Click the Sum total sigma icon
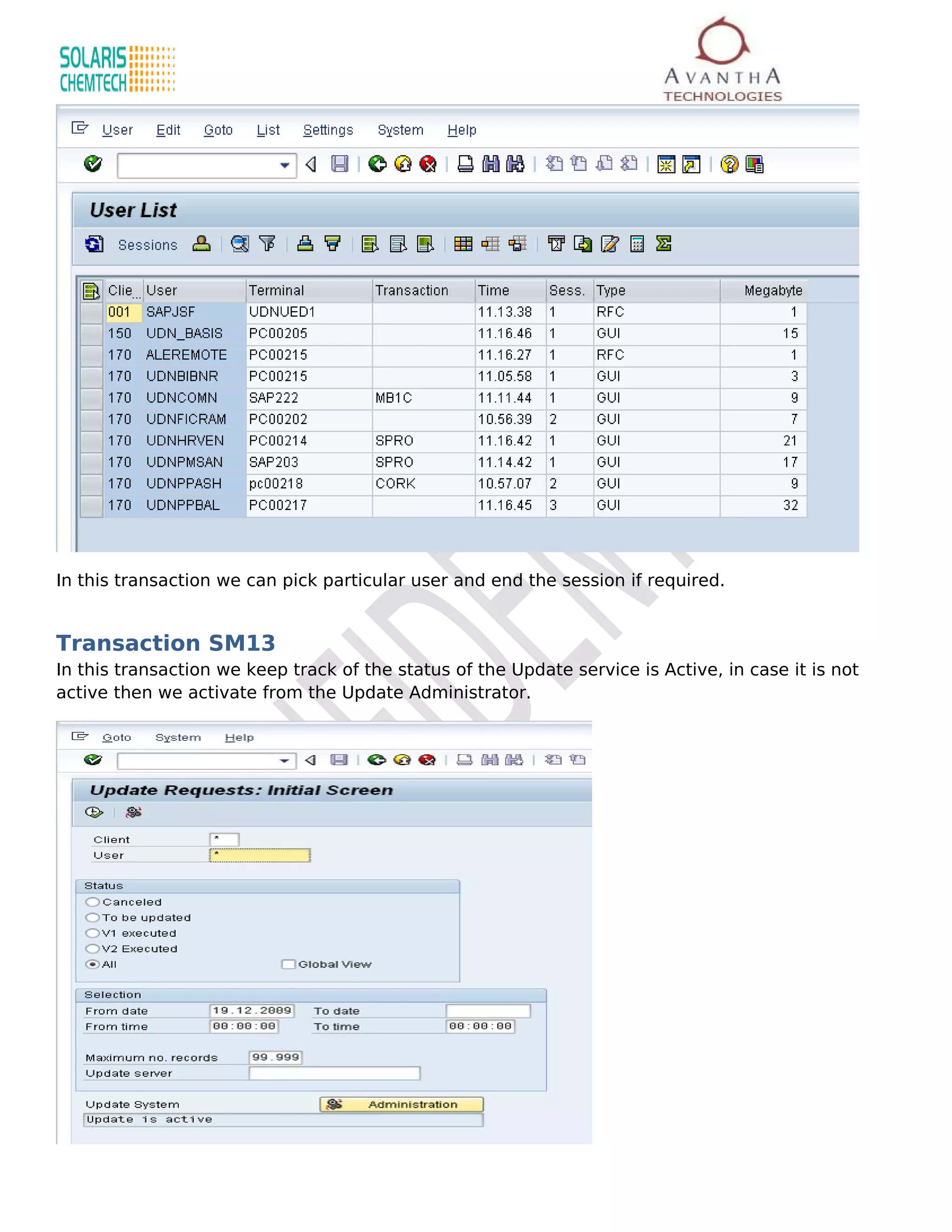The width and height of the screenshot is (952, 1232). (664, 244)
